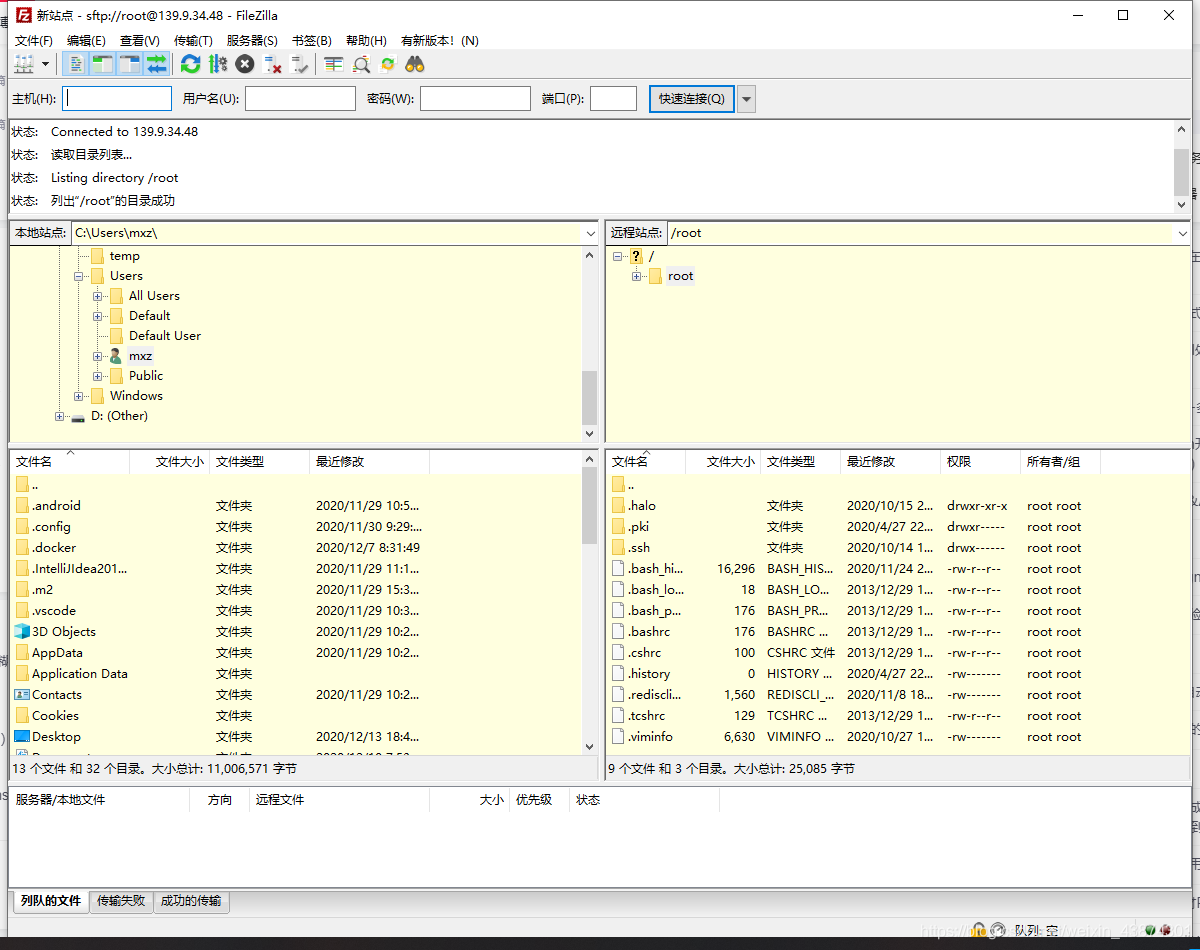Select the remote .ssh folder

(639, 548)
